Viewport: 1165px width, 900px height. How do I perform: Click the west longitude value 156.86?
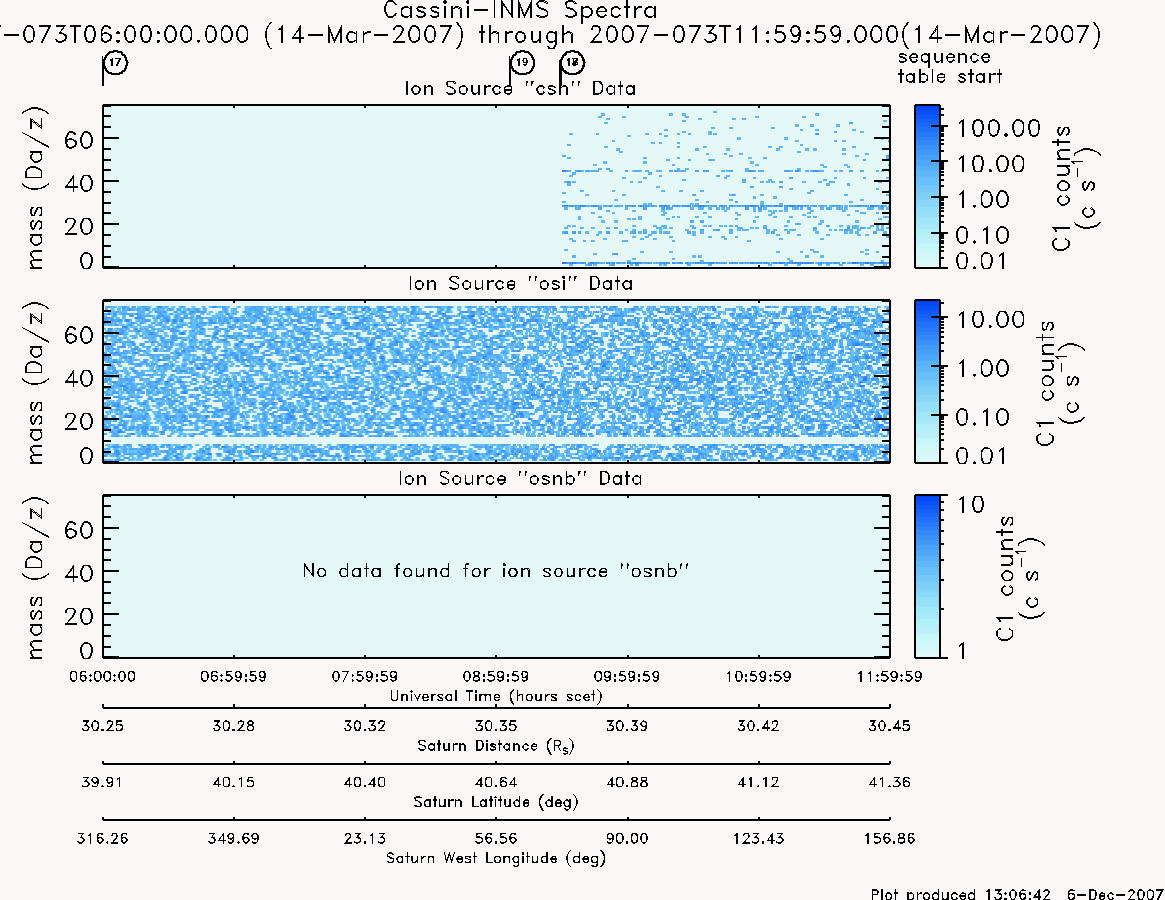pyautogui.click(x=889, y=838)
